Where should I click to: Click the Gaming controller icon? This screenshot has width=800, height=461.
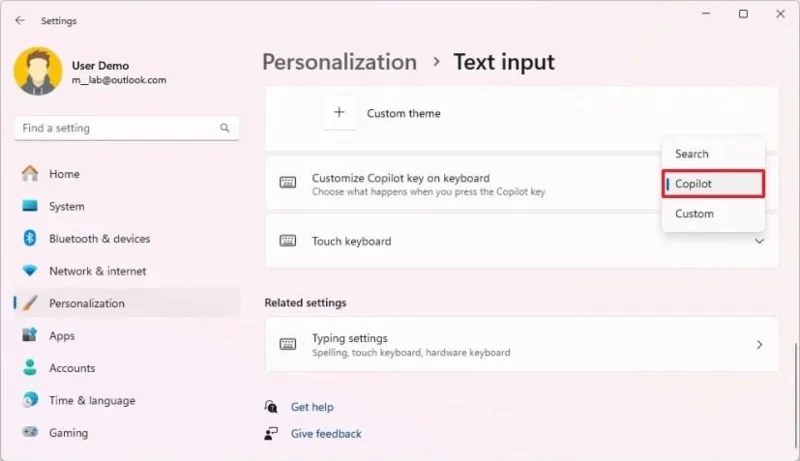[30, 432]
